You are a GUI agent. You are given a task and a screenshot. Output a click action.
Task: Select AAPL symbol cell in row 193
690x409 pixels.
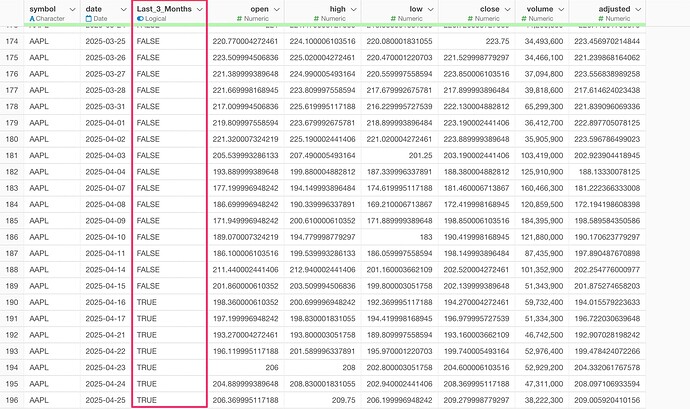(39, 351)
